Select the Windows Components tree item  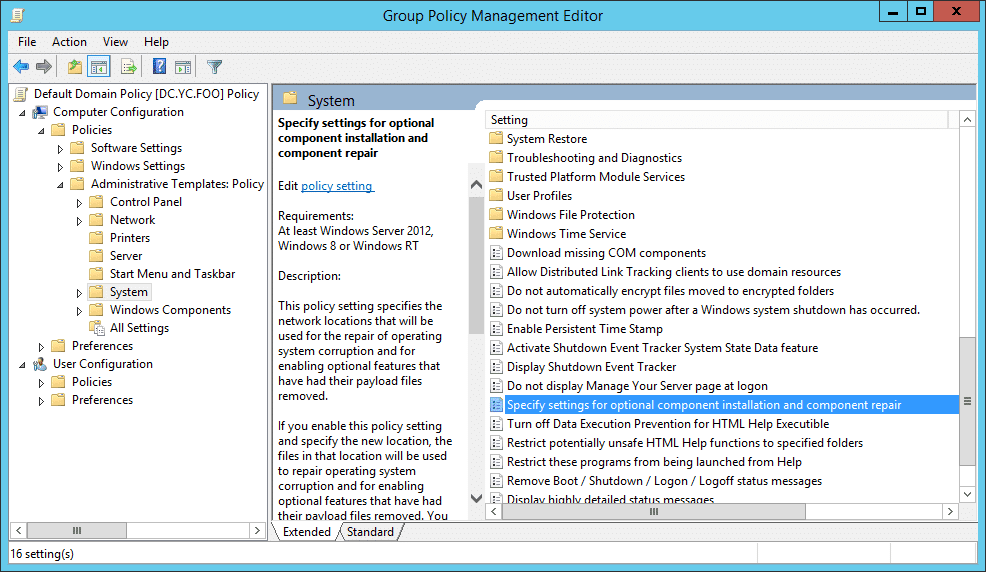coord(170,310)
